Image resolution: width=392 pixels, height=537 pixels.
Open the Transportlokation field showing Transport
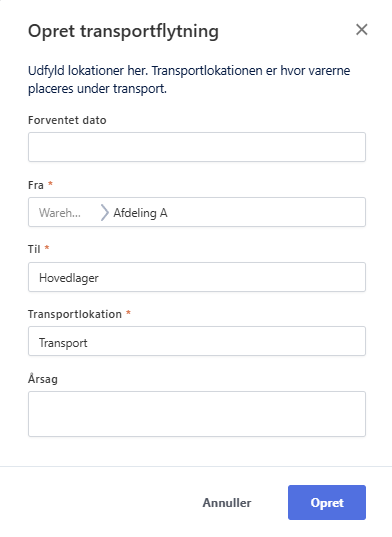tap(197, 341)
